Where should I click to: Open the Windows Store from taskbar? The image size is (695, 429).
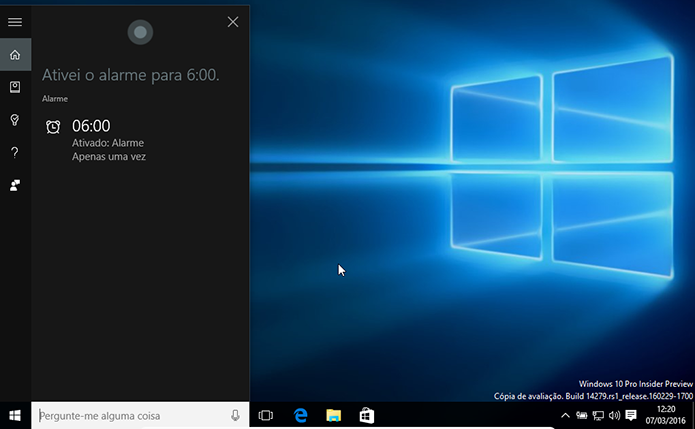coord(367,415)
